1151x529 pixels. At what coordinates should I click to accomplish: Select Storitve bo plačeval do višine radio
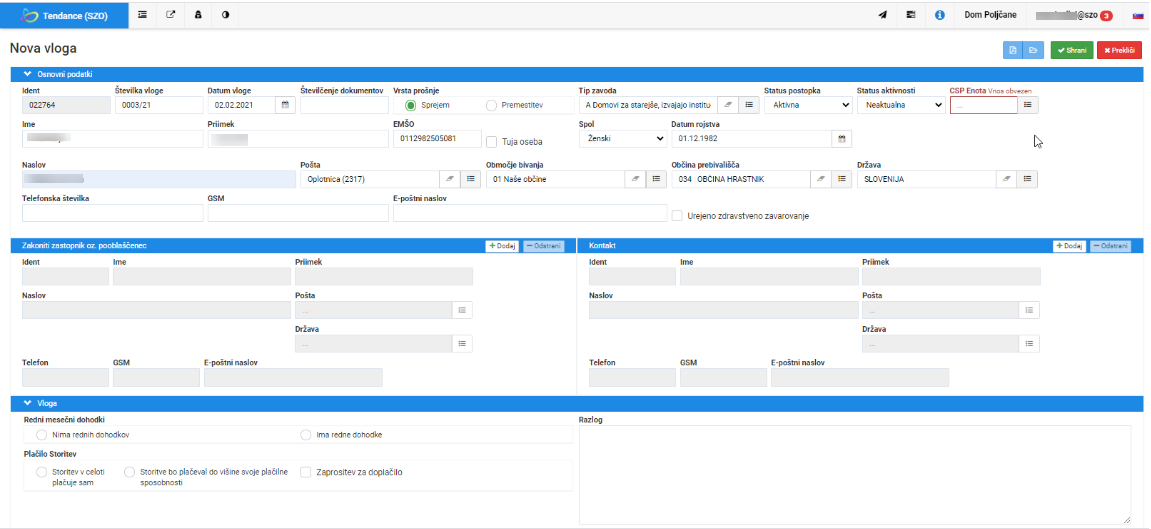coord(129,473)
